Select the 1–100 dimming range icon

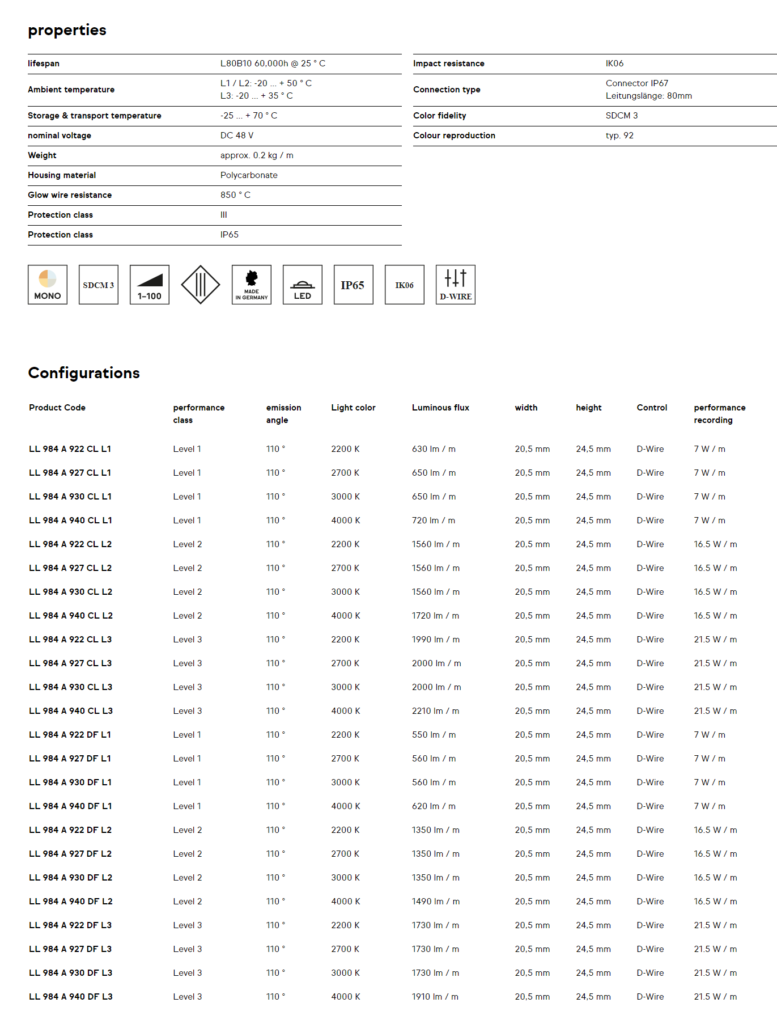coord(149,285)
